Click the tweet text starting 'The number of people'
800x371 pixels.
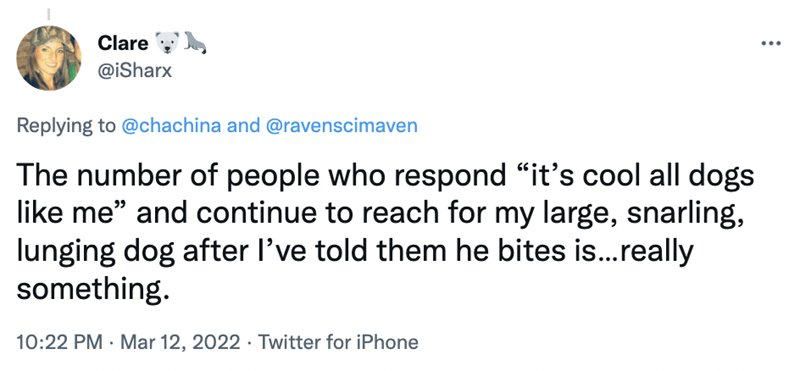385,233
